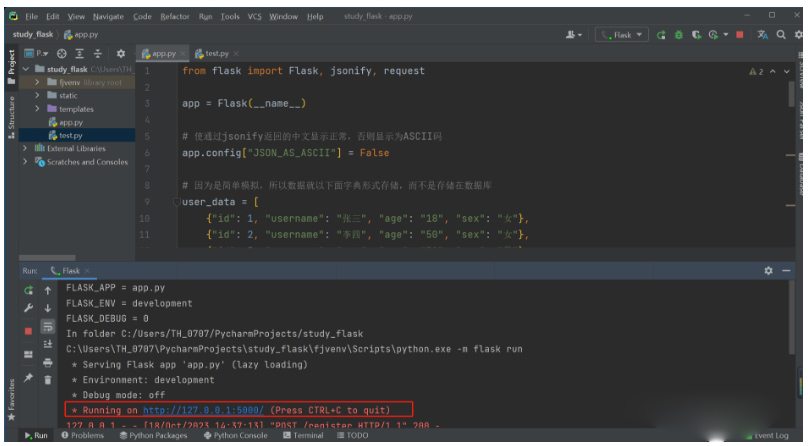Clear all console output with the trash icon

pyautogui.click(x=48, y=380)
